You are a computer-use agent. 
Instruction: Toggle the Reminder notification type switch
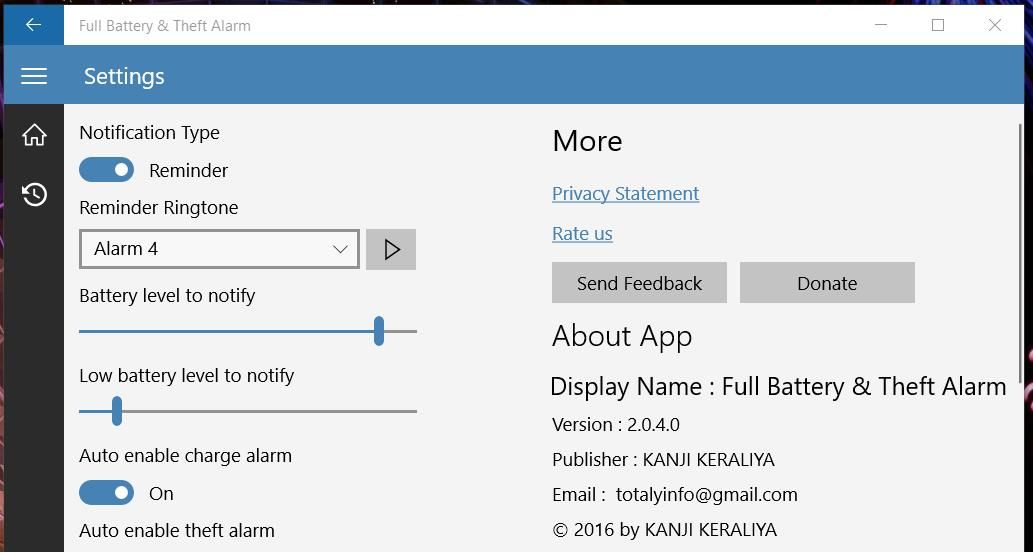[x=106, y=170]
